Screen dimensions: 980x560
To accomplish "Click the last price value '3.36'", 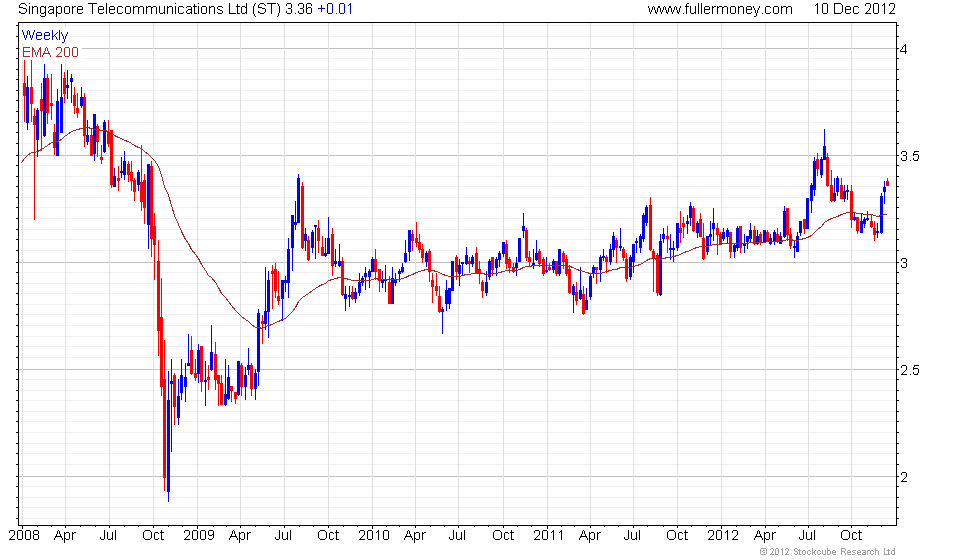I will (x=299, y=9).
